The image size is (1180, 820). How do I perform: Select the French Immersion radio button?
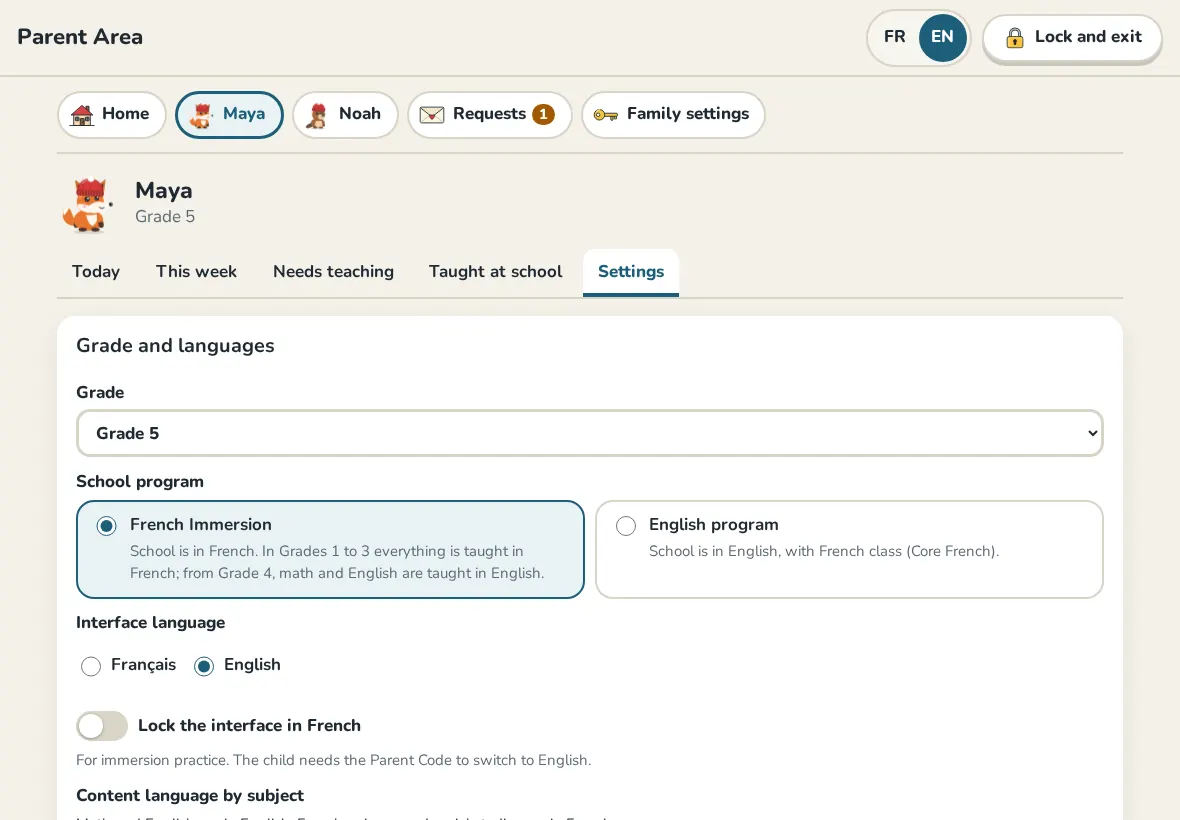pyautogui.click(x=106, y=526)
